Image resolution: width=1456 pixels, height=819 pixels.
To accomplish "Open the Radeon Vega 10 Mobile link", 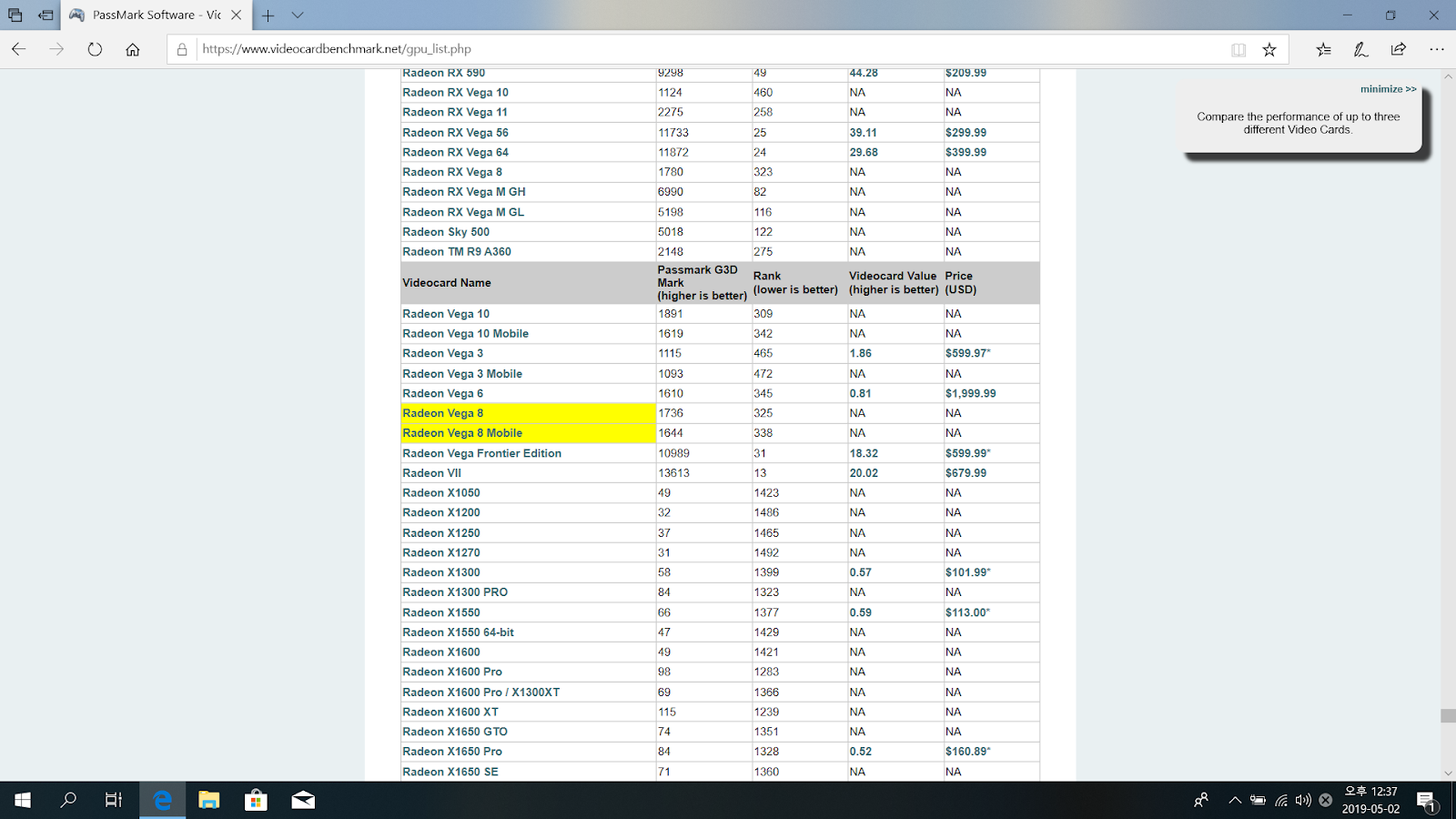I will [x=466, y=334].
